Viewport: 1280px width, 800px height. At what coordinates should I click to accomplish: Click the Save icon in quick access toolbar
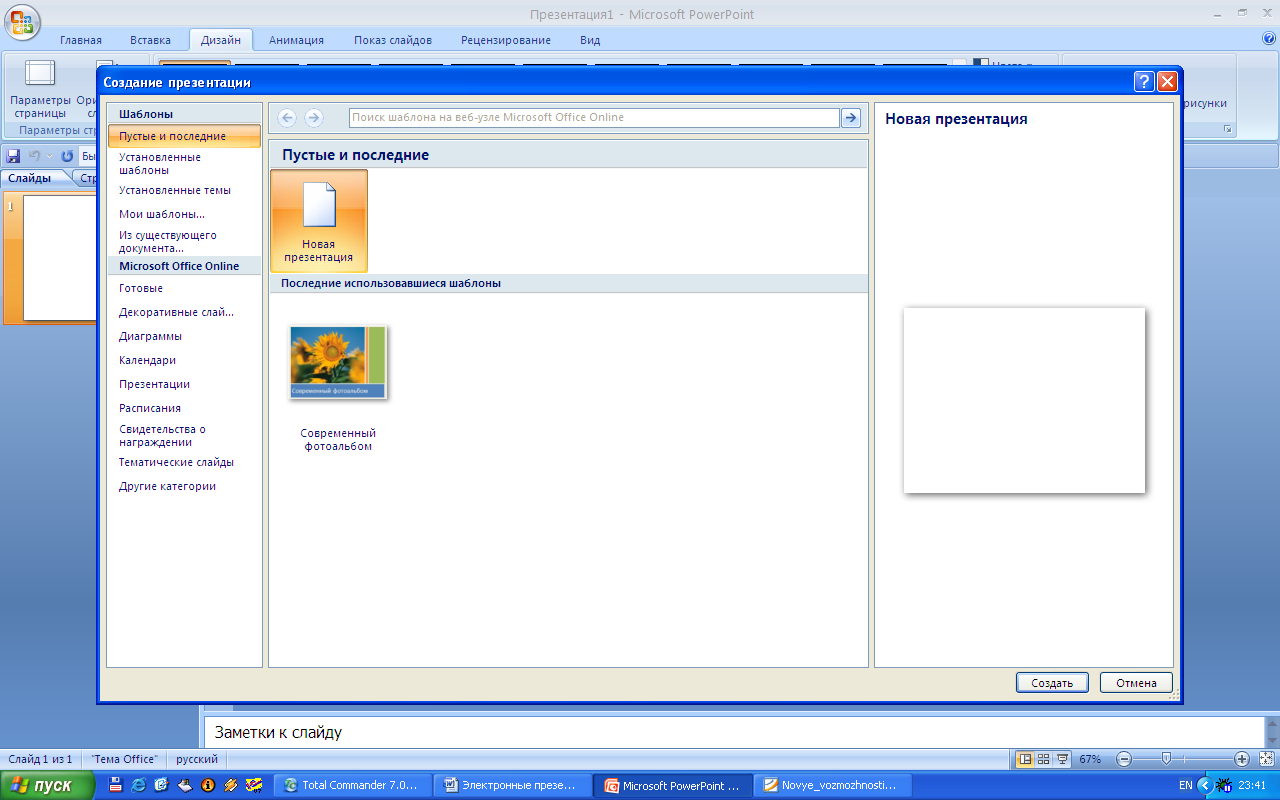pyautogui.click(x=14, y=157)
